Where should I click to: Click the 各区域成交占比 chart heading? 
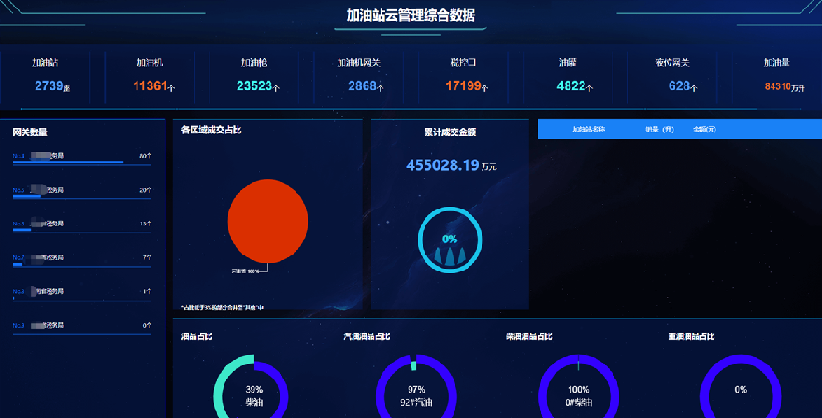(x=211, y=130)
